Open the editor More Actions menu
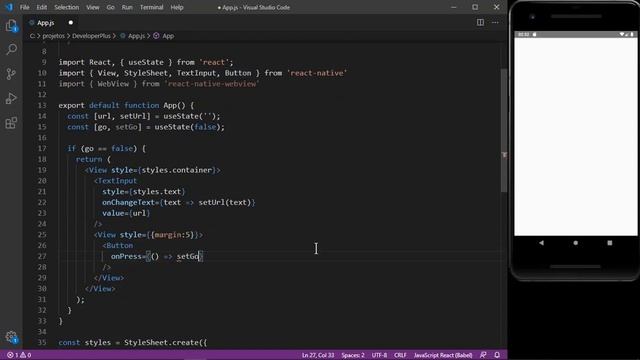The image size is (640, 360). (x=495, y=23)
